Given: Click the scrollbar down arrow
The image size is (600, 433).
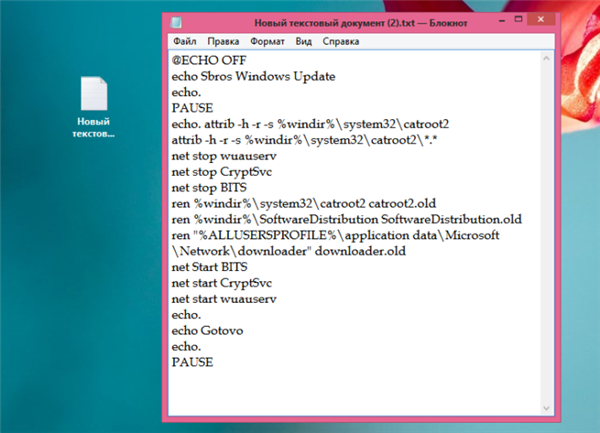Looking at the screenshot, I should (546, 408).
